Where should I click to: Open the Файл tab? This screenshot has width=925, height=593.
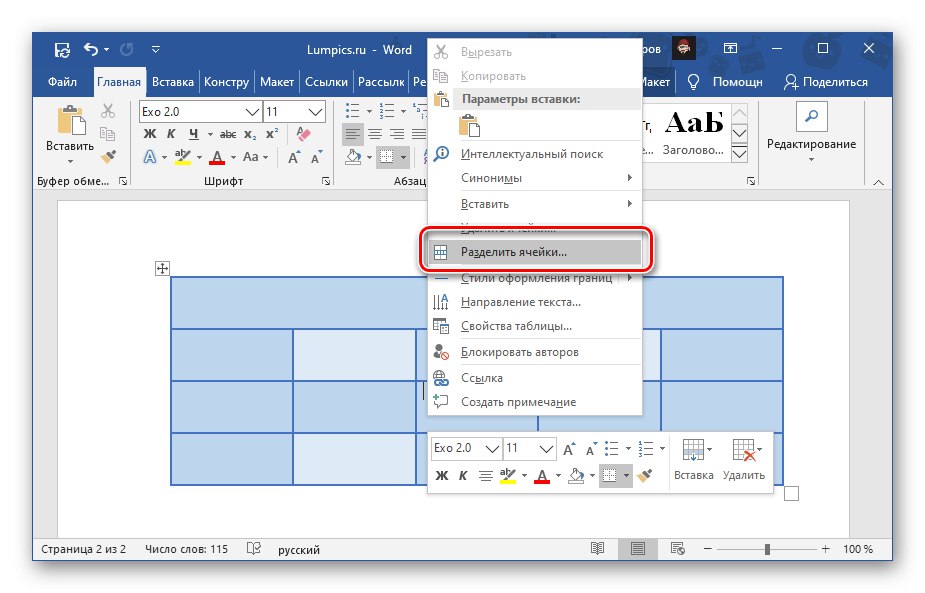point(63,82)
